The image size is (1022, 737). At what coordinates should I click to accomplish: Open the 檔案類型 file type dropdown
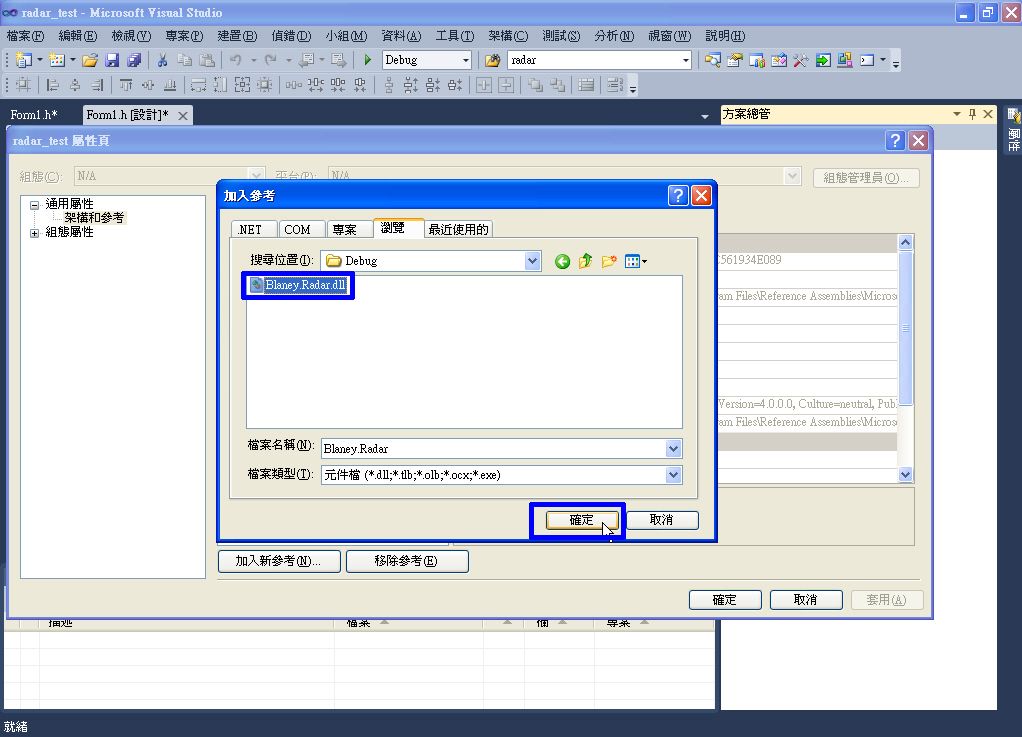[x=675, y=474]
